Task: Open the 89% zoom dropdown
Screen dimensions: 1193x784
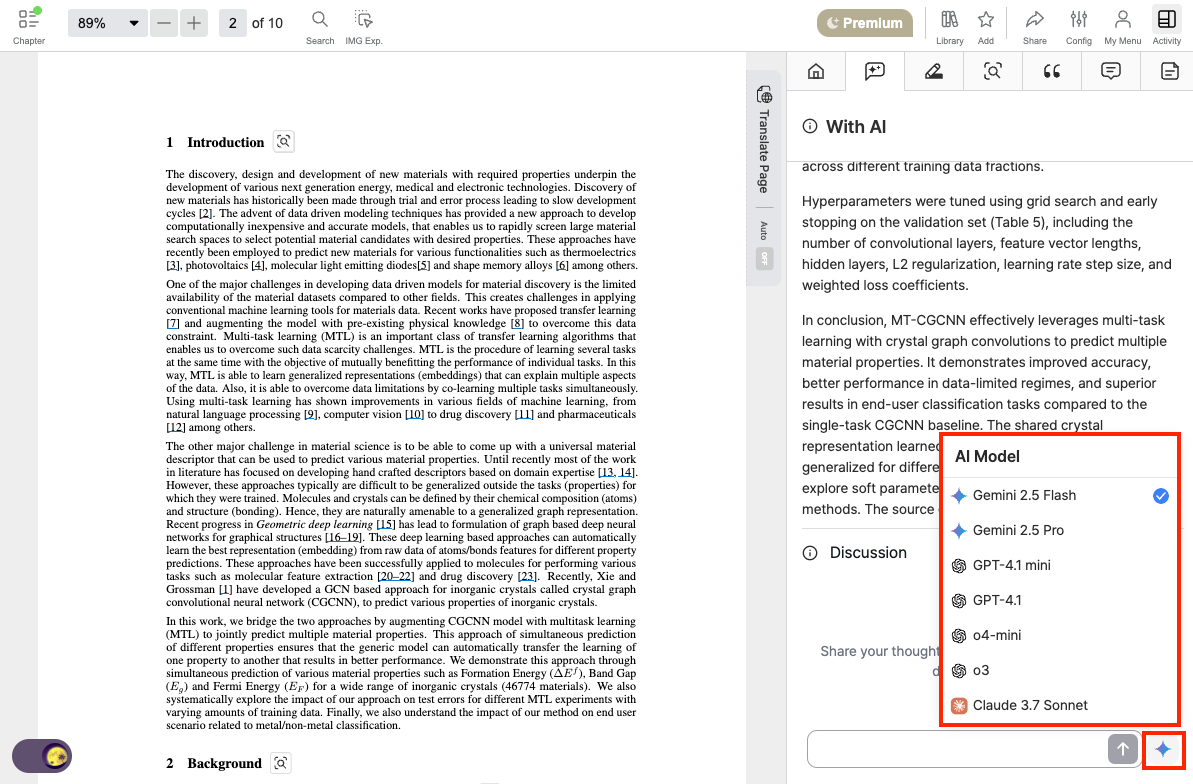Action: coord(107,23)
